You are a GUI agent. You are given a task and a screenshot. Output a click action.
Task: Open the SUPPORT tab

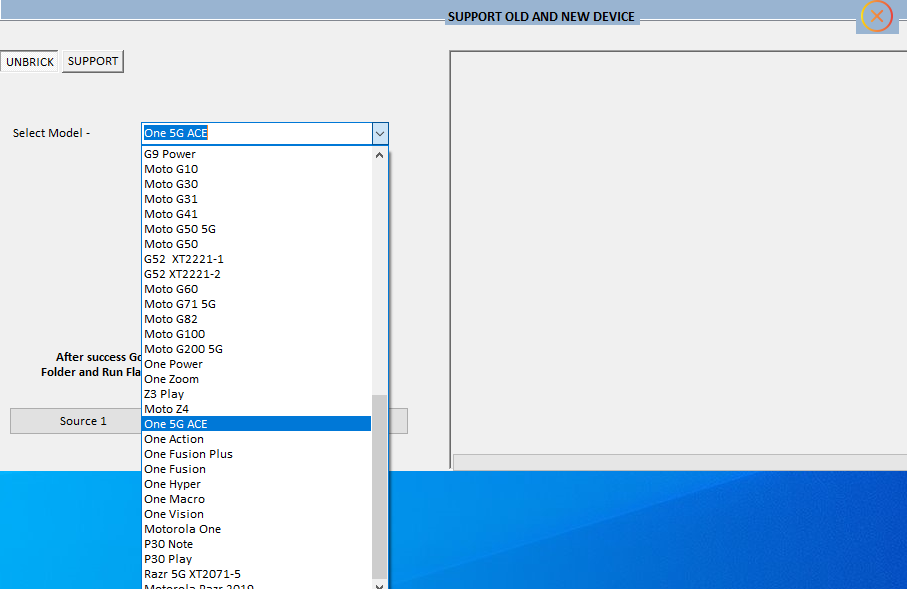pyautogui.click(x=93, y=61)
